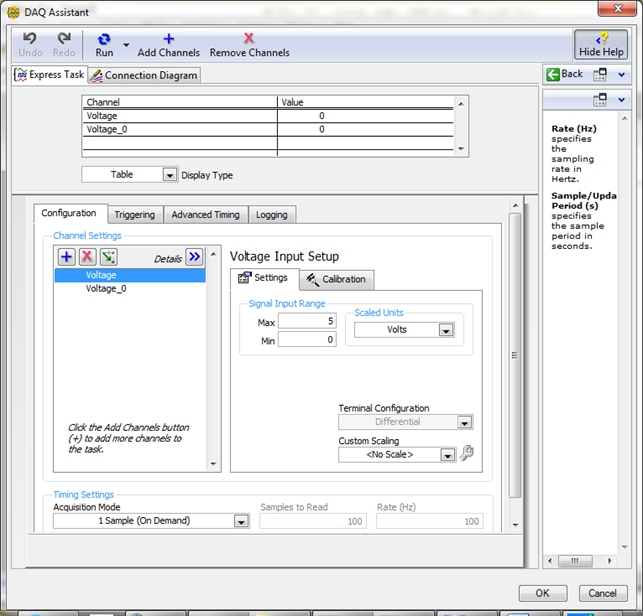
Task: Open the Configuration tab
Action: (x=69, y=213)
